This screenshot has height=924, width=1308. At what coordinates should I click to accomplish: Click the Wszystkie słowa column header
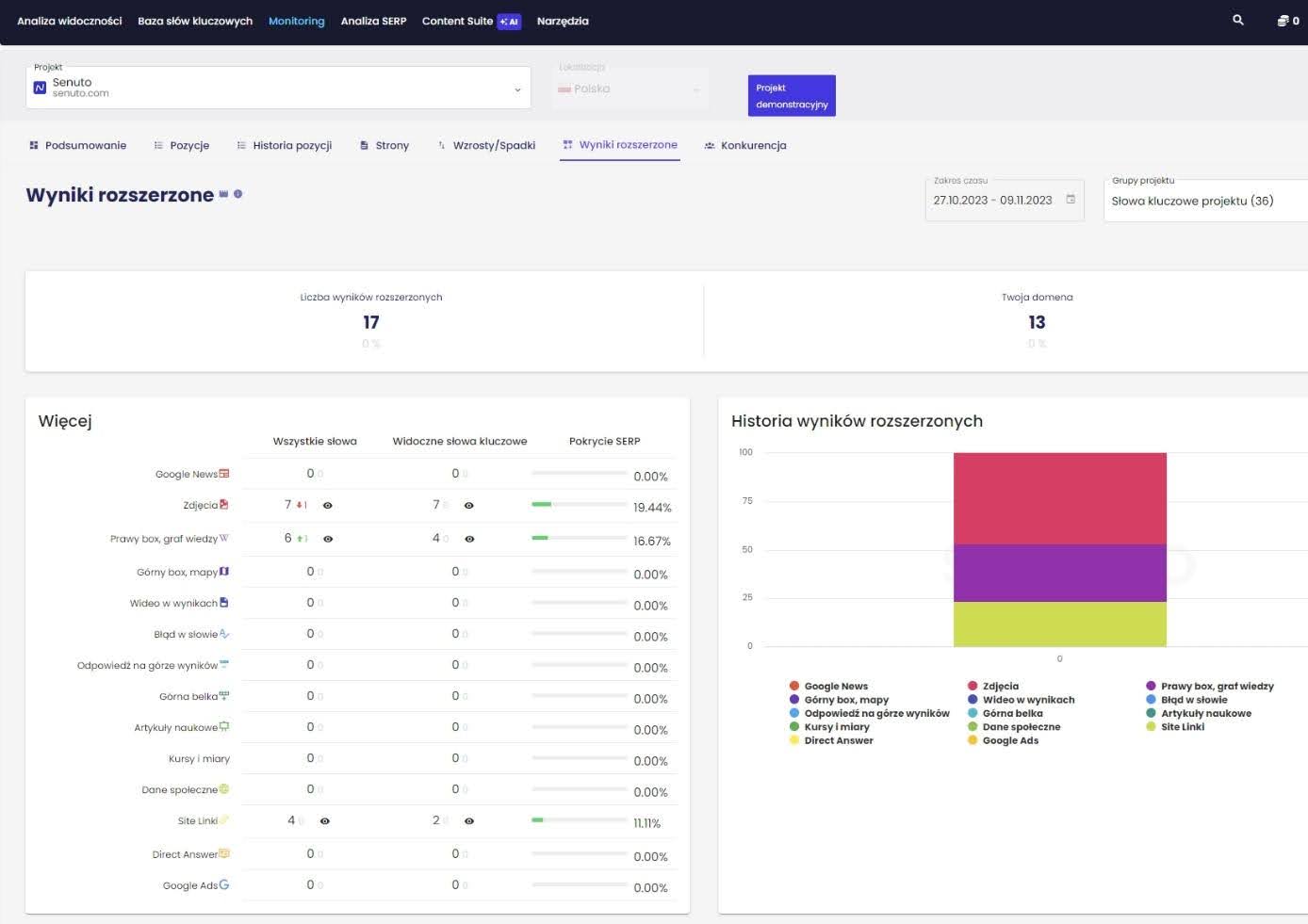pos(315,441)
